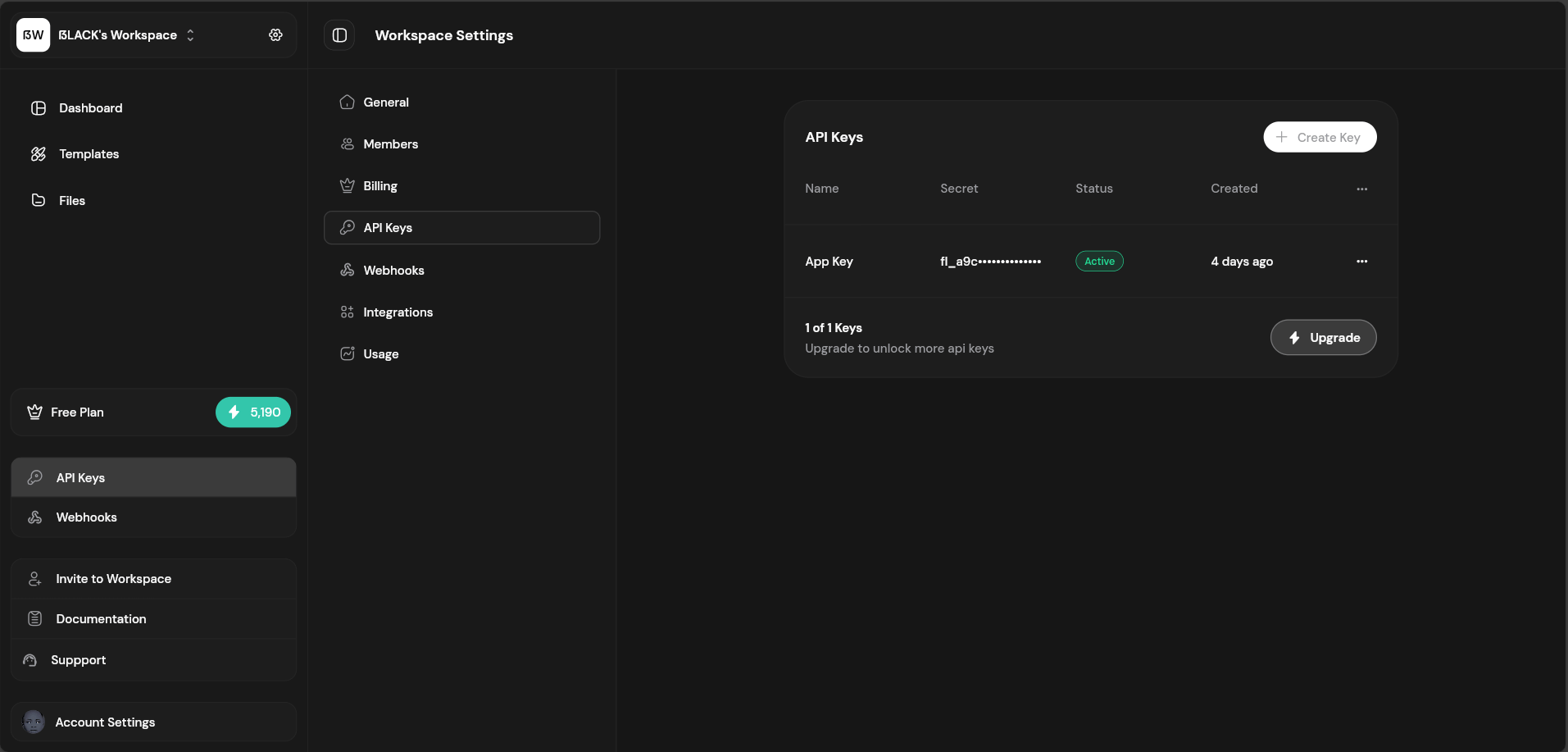
Task: Click the 5,190 credits badge
Action: click(253, 412)
